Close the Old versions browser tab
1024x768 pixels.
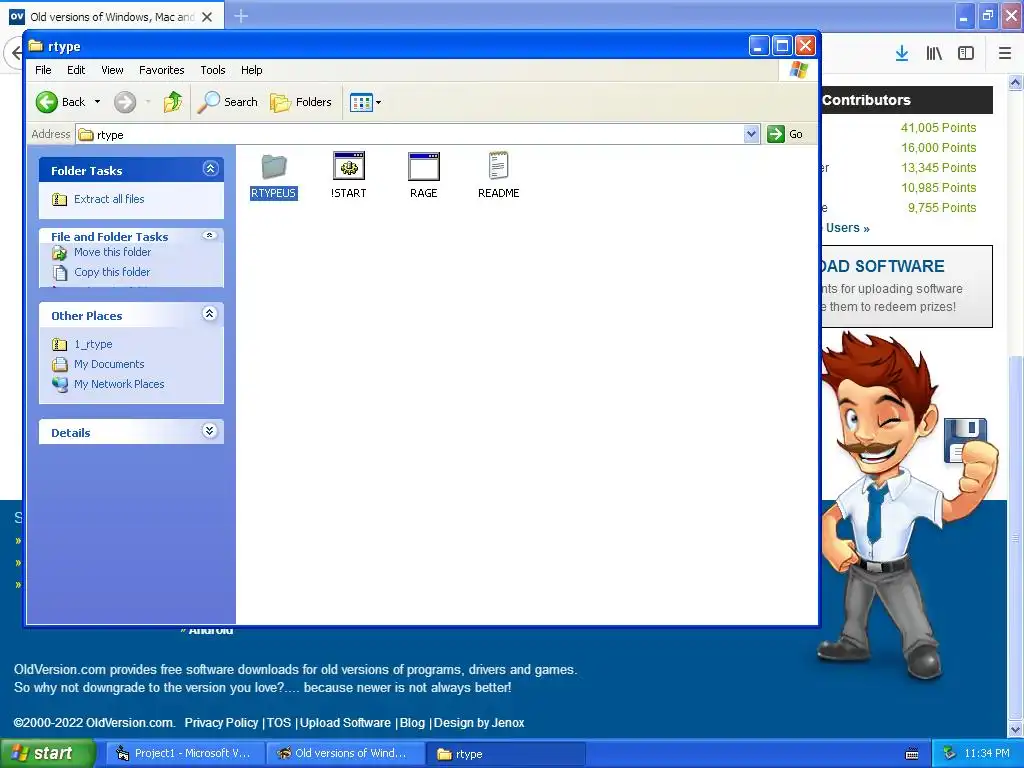pos(207,17)
